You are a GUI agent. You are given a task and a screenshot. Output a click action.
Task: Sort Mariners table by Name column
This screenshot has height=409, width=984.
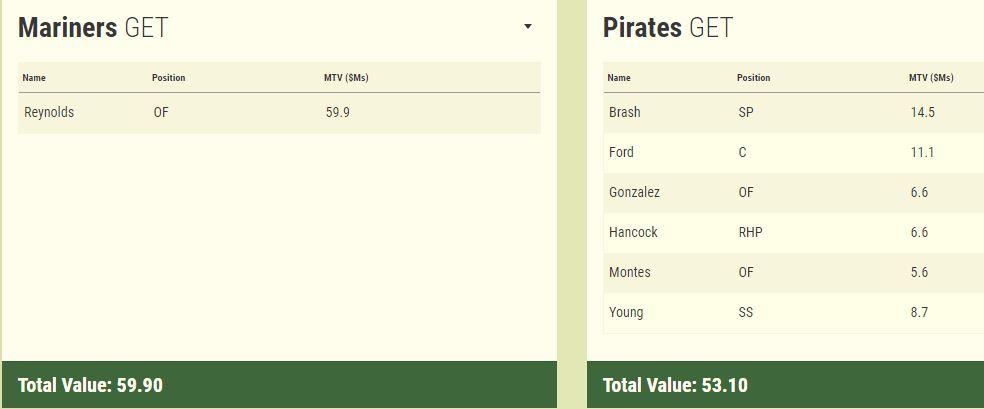coord(35,78)
